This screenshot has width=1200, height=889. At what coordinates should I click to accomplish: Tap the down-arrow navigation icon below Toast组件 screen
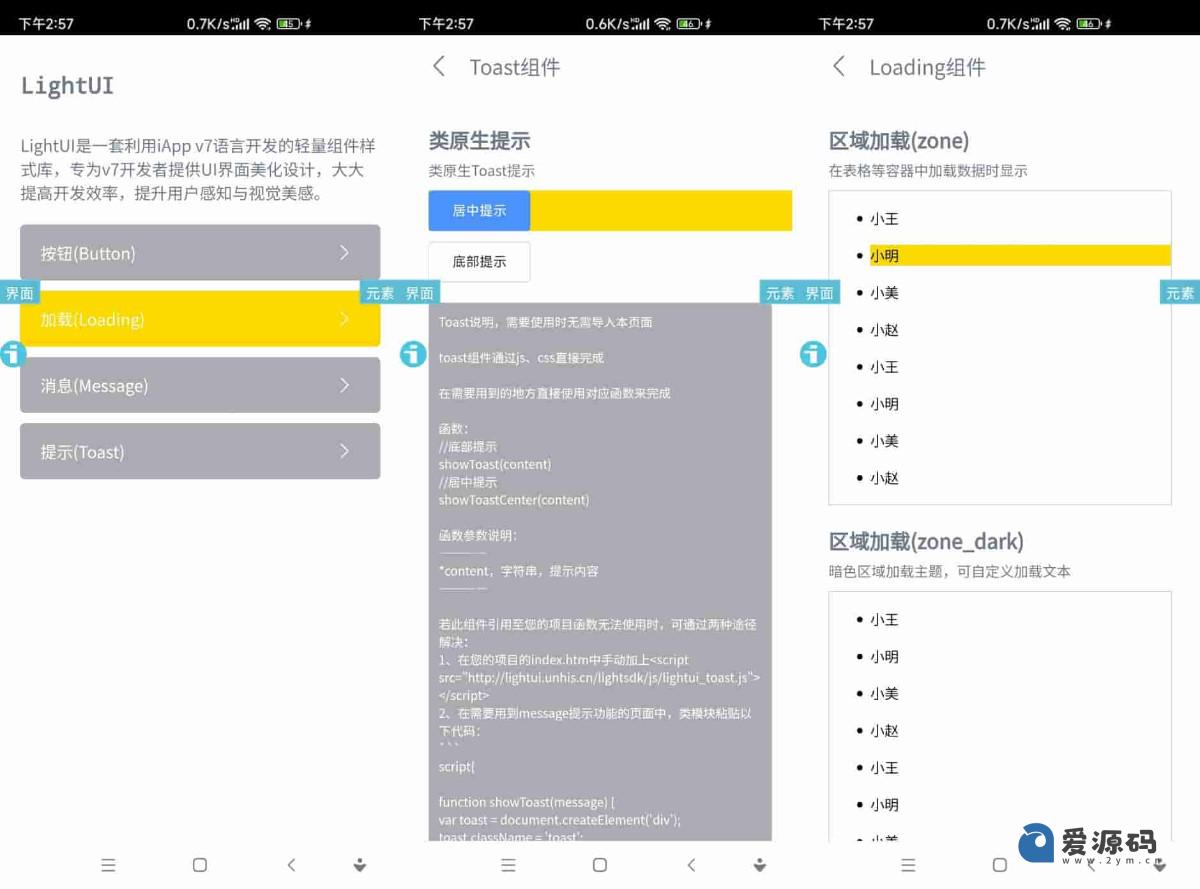(x=760, y=865)
